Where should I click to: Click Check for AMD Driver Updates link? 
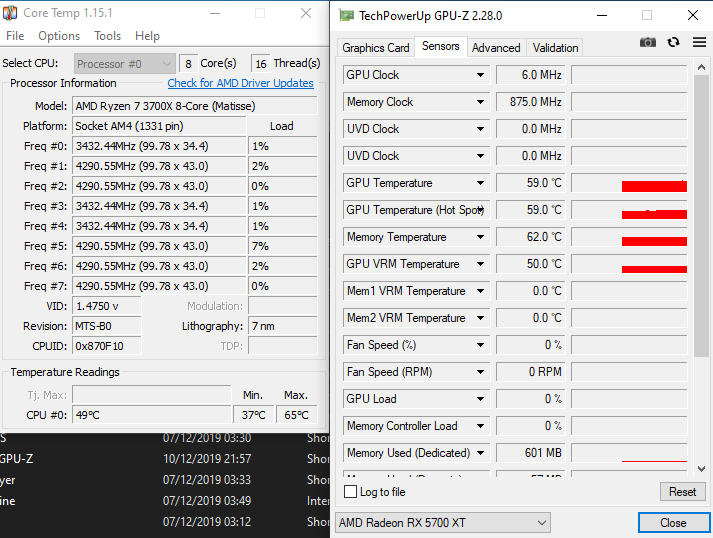coord(241,83)
